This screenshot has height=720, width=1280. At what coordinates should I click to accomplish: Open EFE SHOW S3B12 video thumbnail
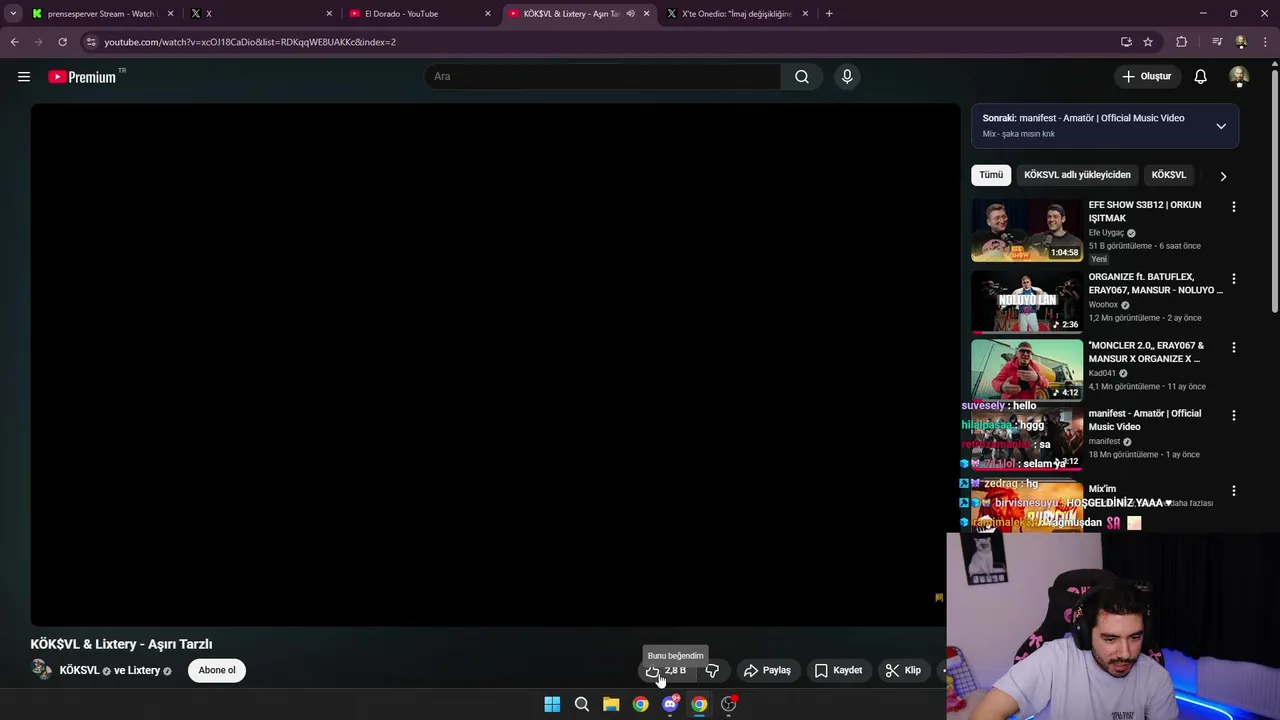pos(1027,230)
